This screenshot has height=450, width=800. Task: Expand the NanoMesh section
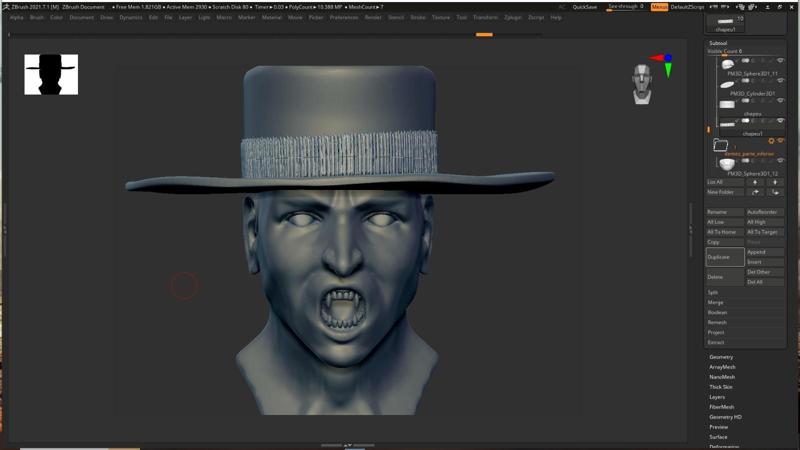pyautogui.click(x=722, y=377)
